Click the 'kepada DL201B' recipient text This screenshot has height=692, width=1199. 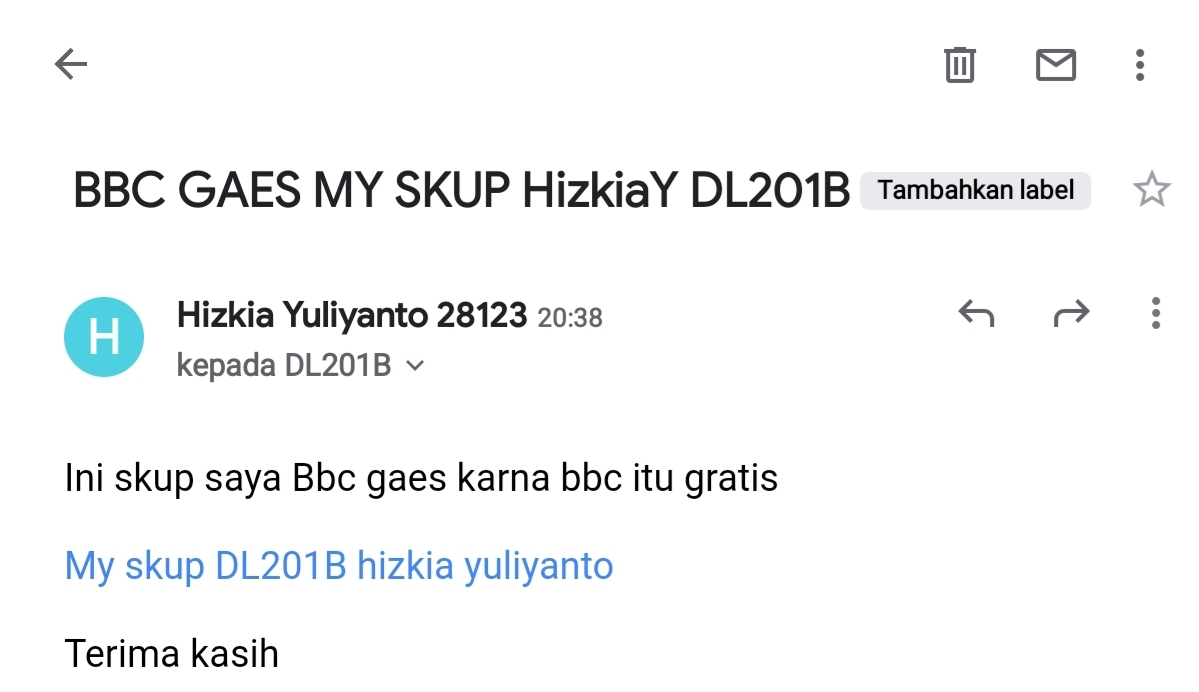coord(284,365)
